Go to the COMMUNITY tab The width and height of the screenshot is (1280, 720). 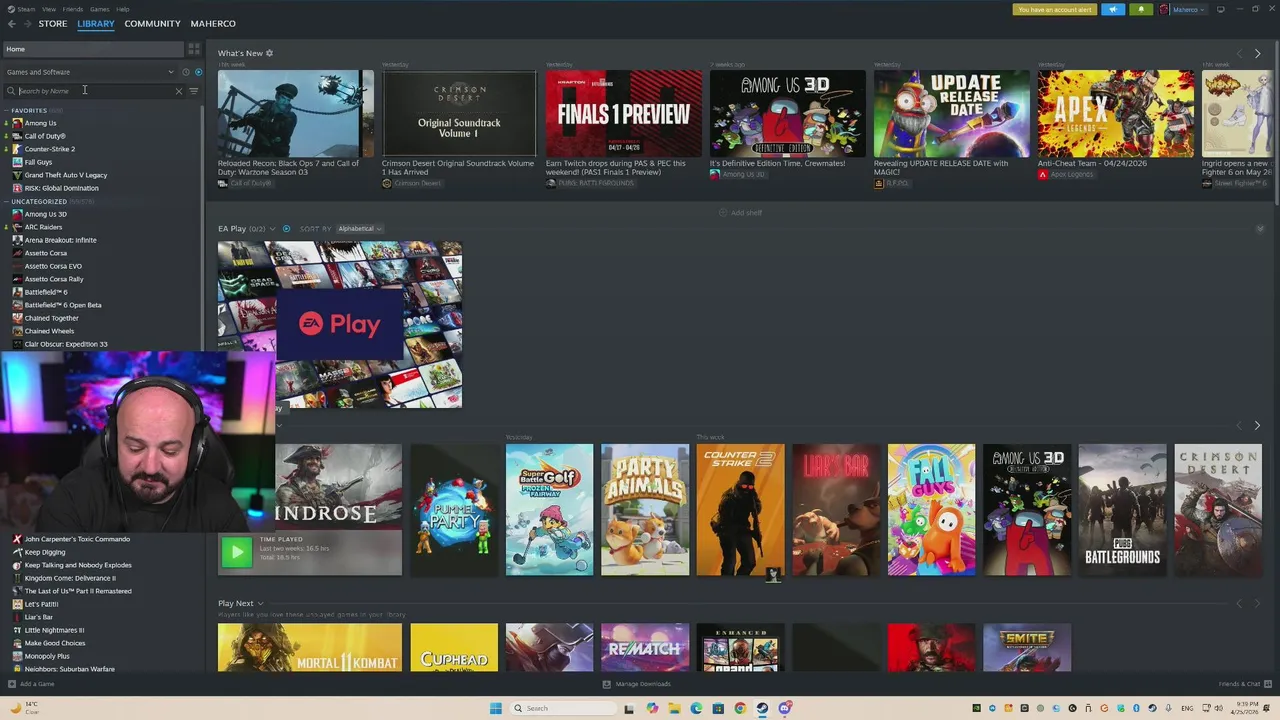click(x=152, y=23)
